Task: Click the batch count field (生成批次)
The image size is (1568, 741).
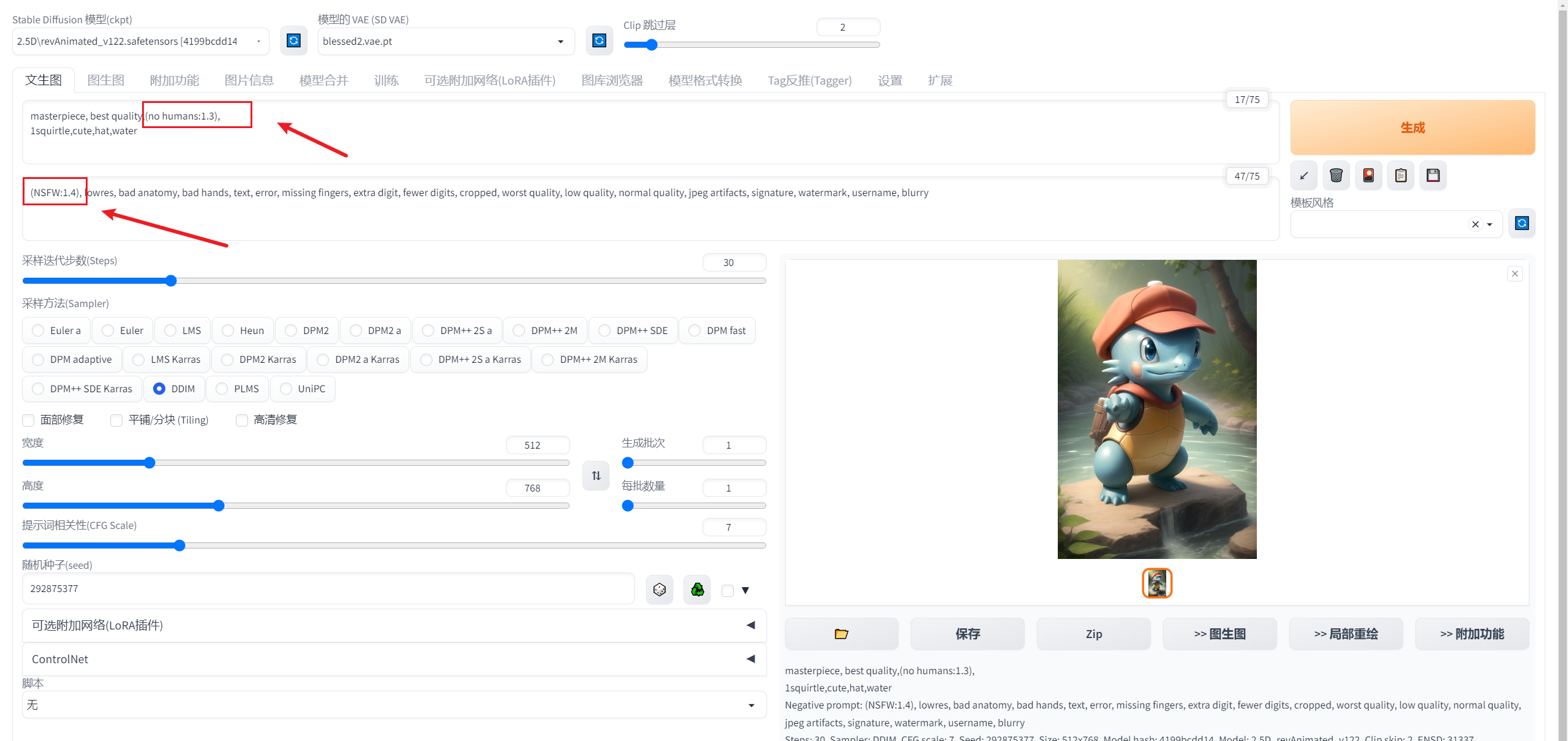Action: click(x=734, y=445)
